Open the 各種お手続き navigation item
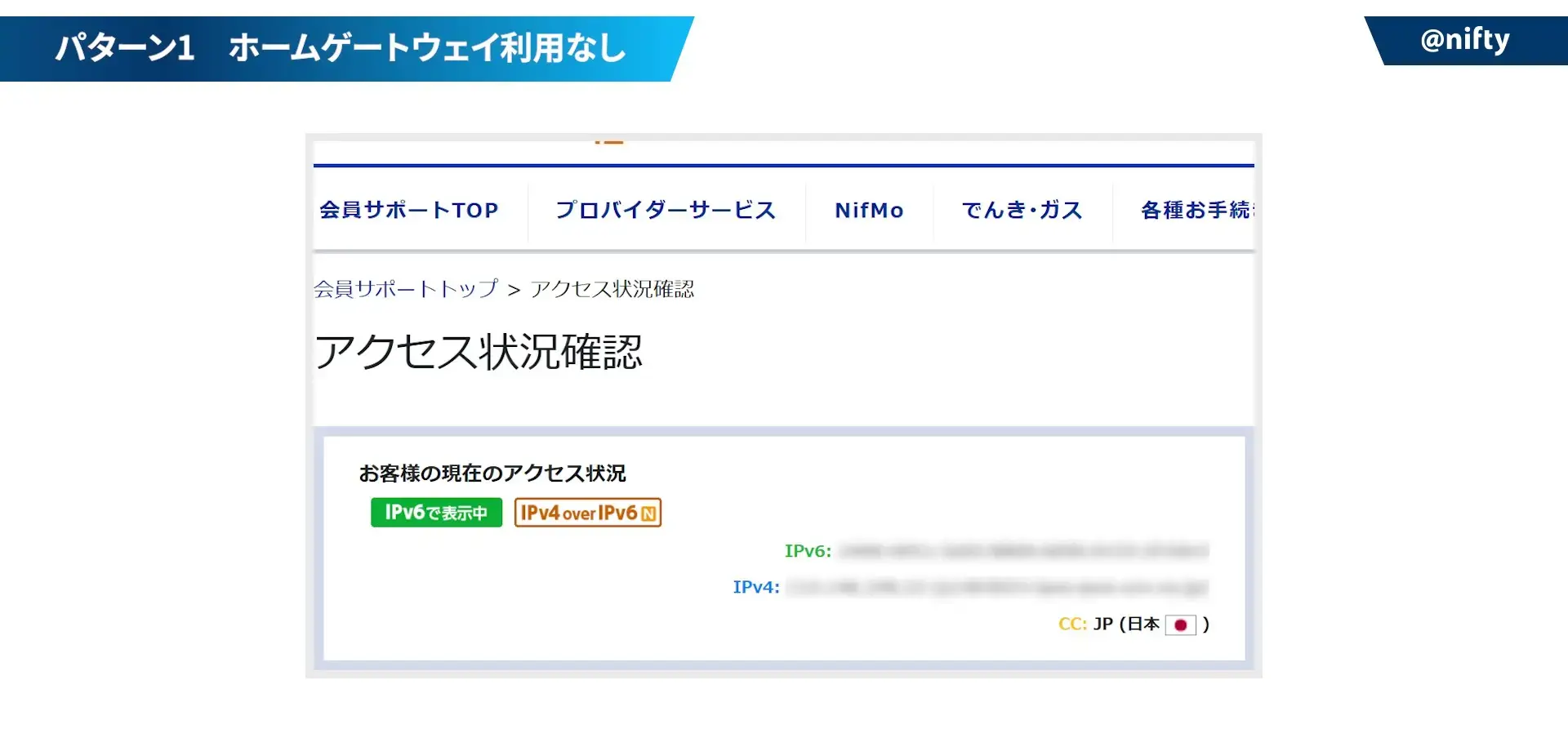The width and height of the screenshot is (1568, 729). pyautogui.click(x=1197, y=211)
